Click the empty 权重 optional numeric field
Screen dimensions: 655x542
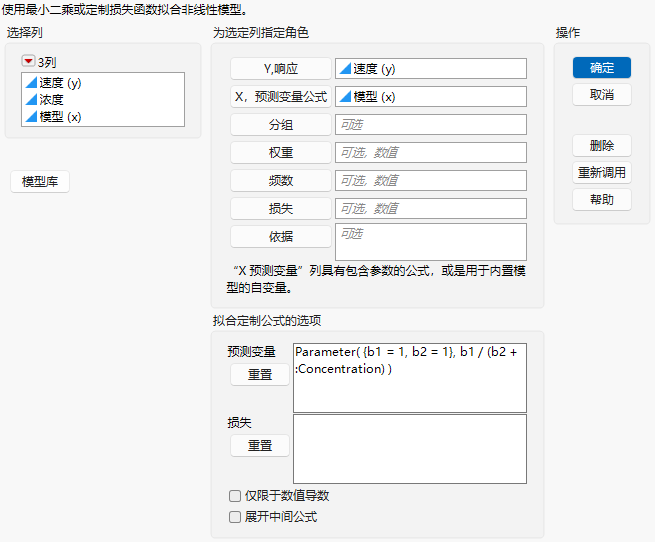point(431,153)
